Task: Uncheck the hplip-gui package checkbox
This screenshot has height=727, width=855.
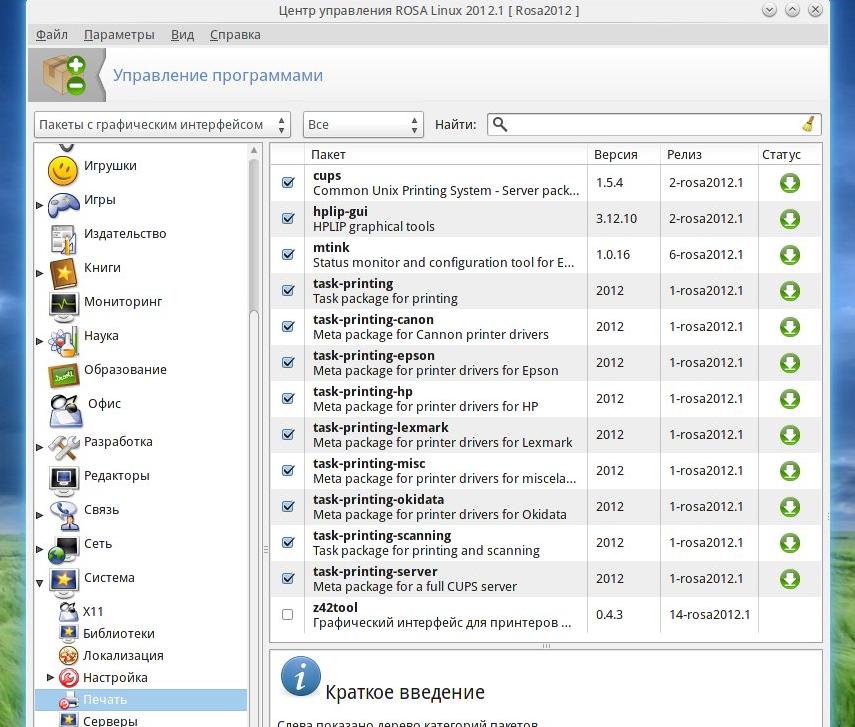Action: tap(288, 219)
